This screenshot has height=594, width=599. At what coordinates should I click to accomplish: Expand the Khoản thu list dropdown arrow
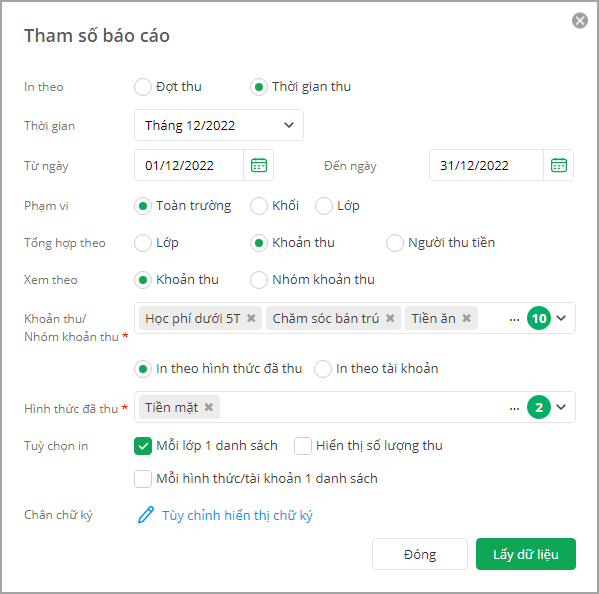coord(561,318)
